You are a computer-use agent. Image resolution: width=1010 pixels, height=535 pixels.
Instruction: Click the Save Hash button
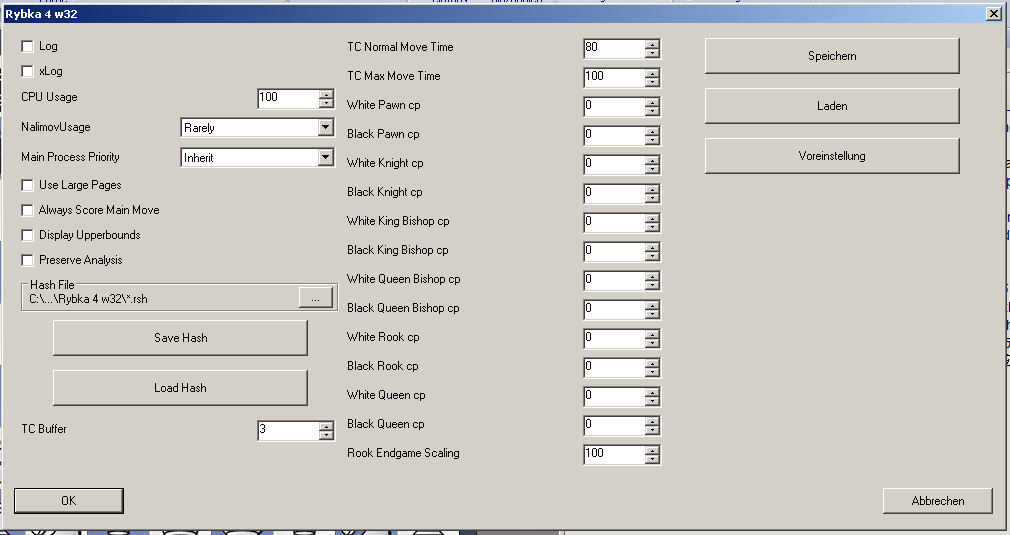180,338
